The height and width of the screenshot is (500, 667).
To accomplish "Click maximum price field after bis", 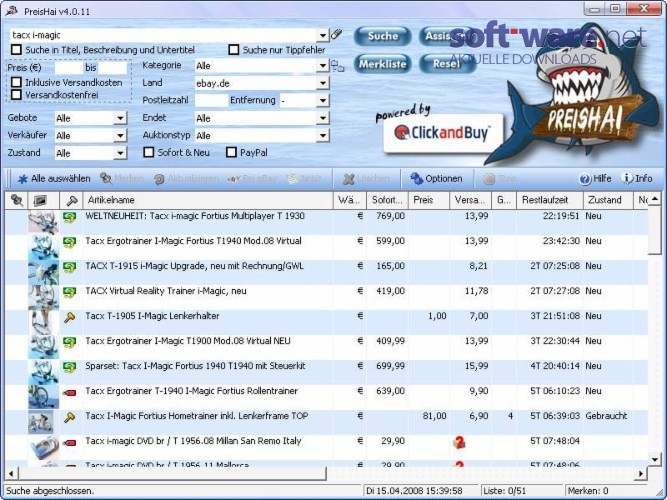I will pyautogui.click(x=113, y=68).
